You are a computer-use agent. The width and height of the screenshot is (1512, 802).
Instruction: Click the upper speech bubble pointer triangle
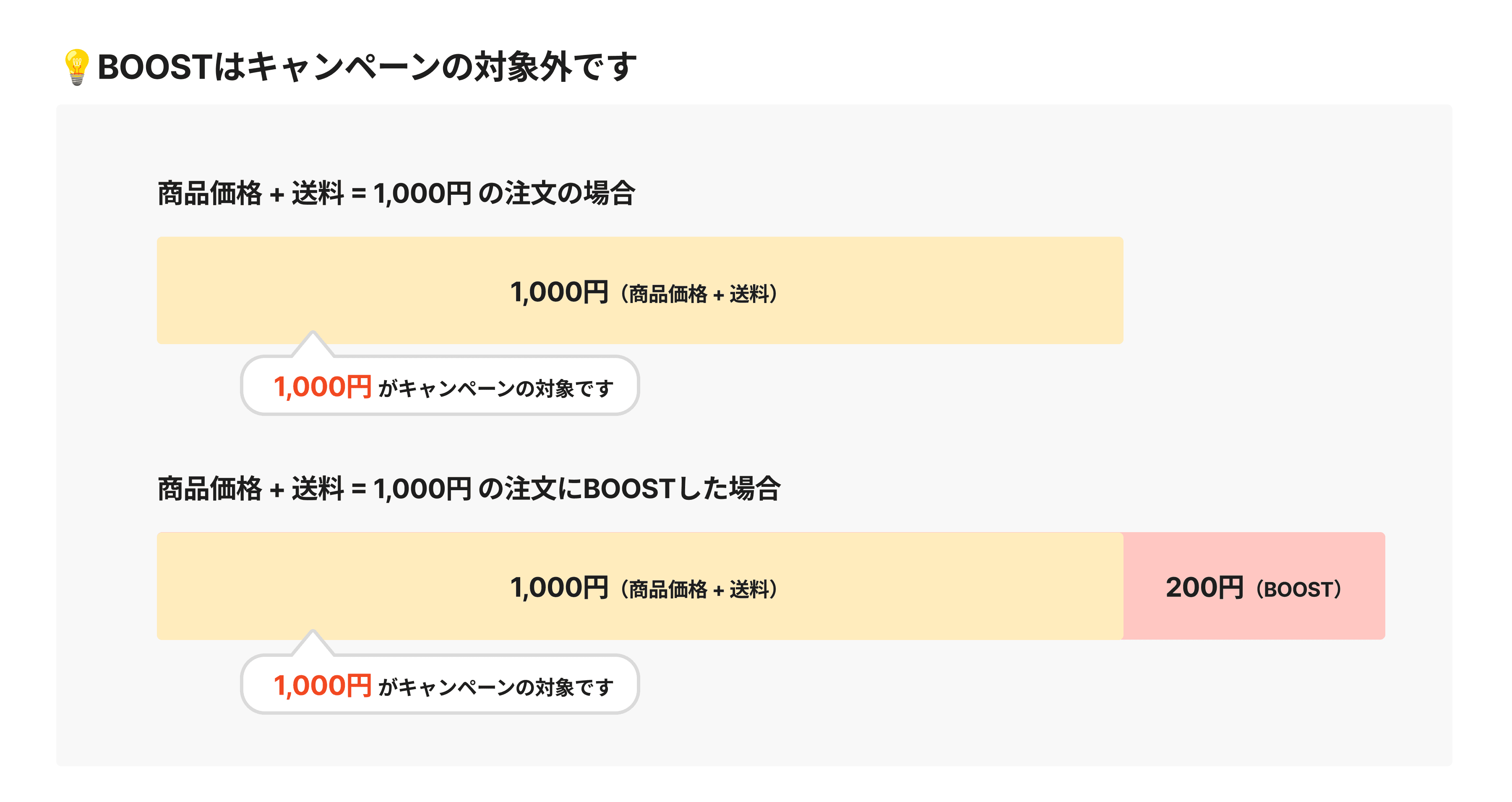[x=313, y=343]
